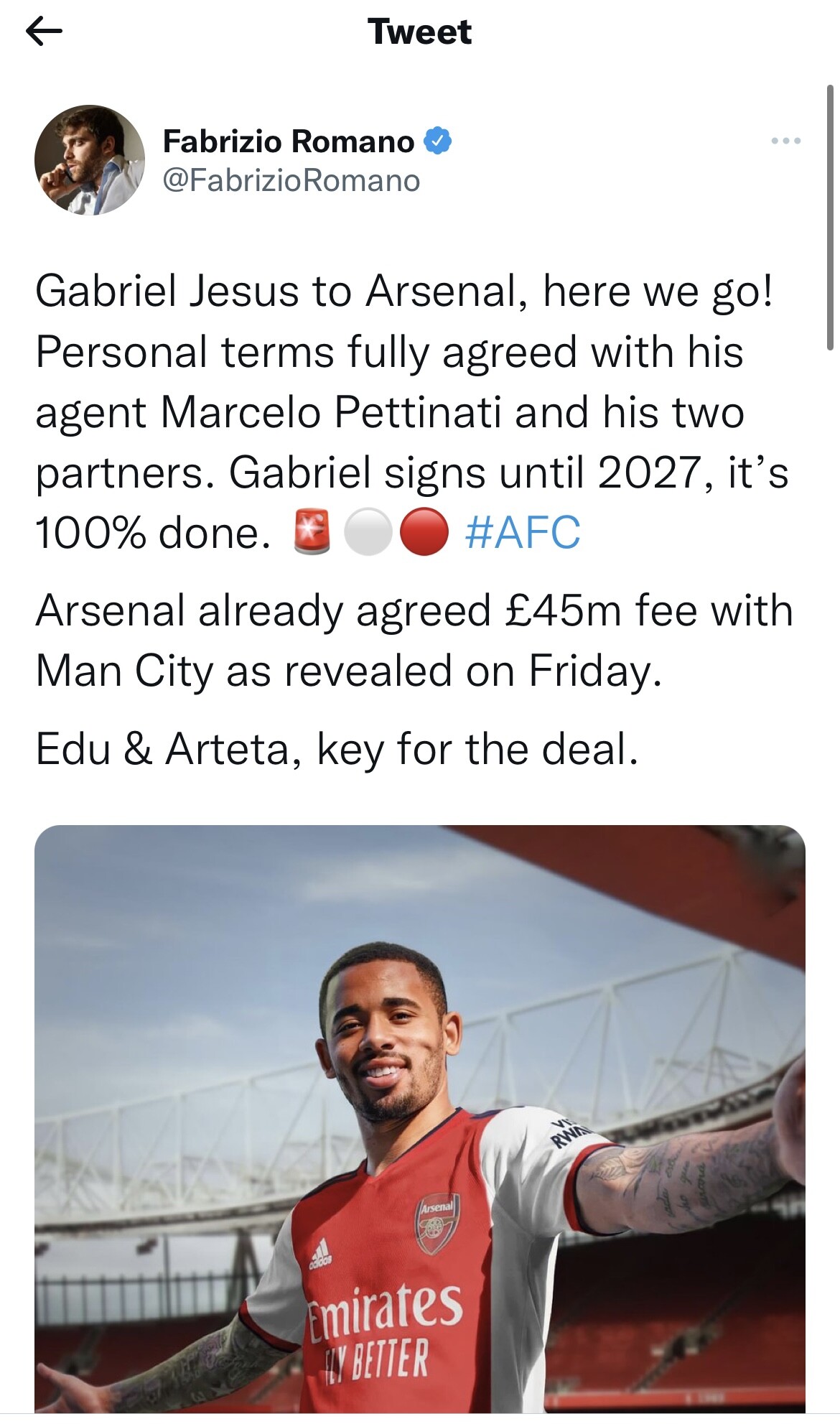Click the blue verified badge
The width and height of the screenshot is (840, 1424).
[438, 141]
